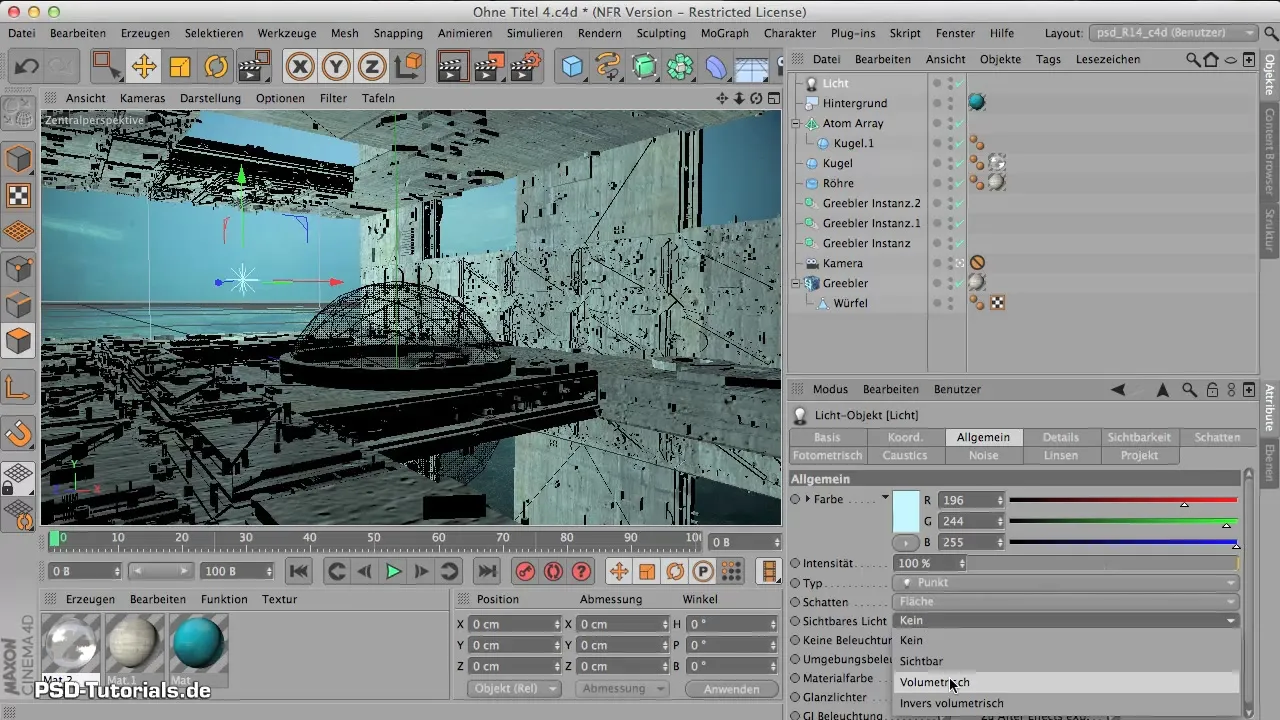Select the Move tool
Screen dimensions: 1280x720
point(144,67)
